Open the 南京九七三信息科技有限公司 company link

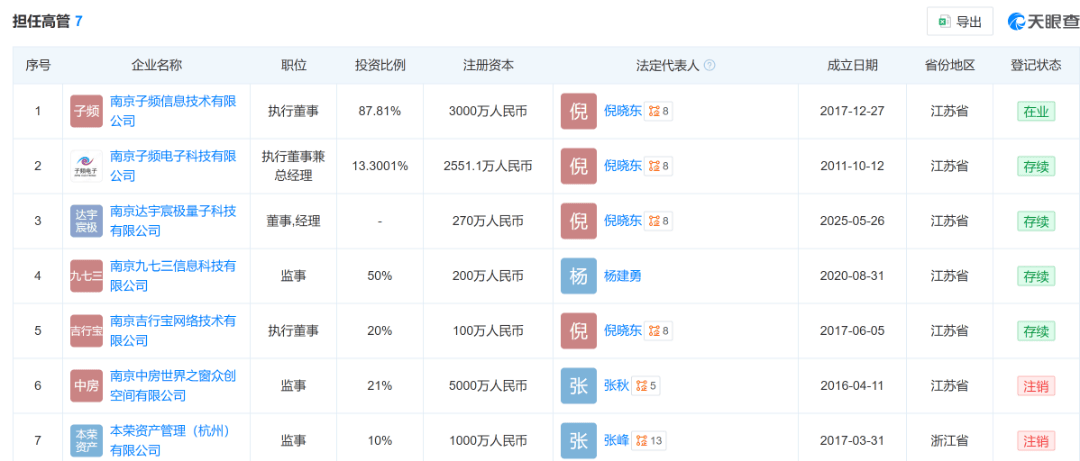(173, 276)
